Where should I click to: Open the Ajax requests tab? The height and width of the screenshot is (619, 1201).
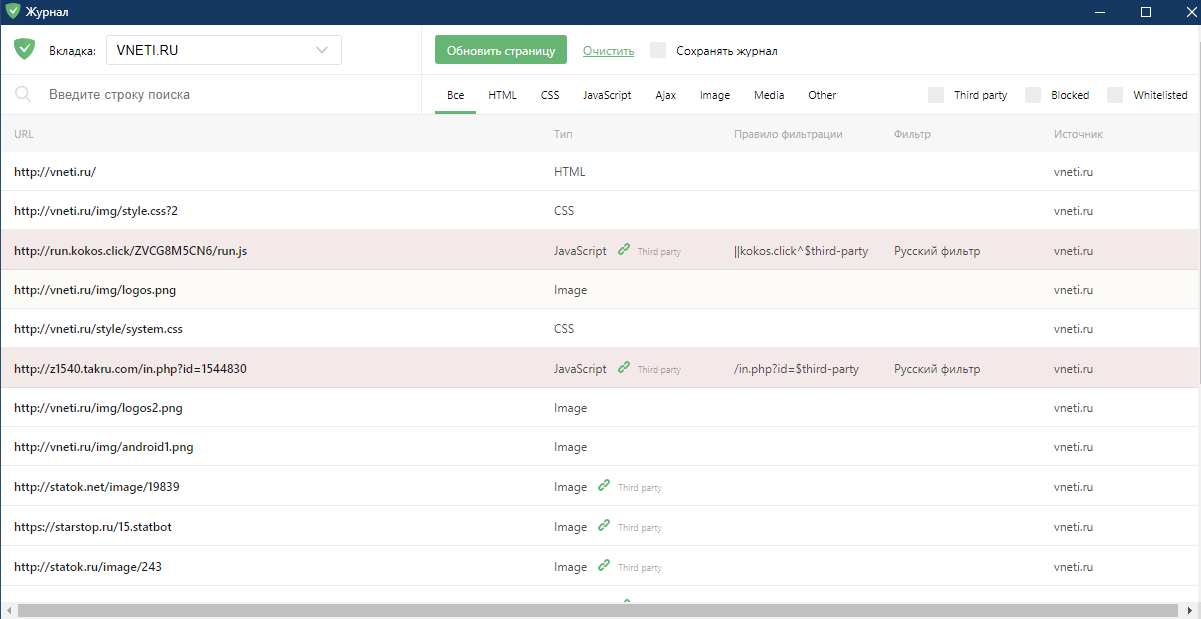pos(665,95)
